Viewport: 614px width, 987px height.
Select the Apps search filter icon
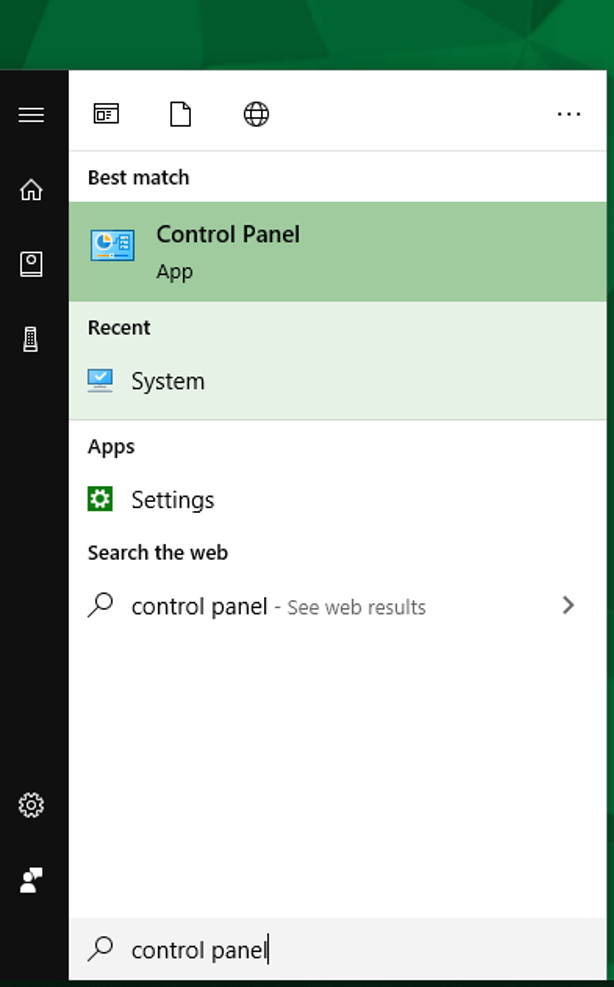pos(107,114)
